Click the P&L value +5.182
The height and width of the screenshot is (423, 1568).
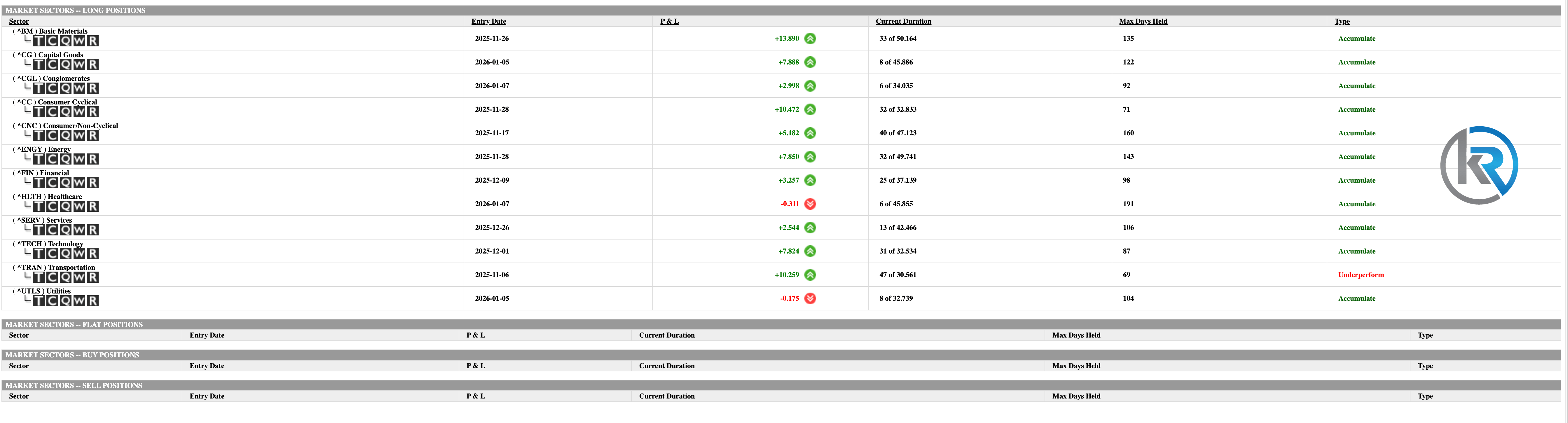[x=788, y=133]
